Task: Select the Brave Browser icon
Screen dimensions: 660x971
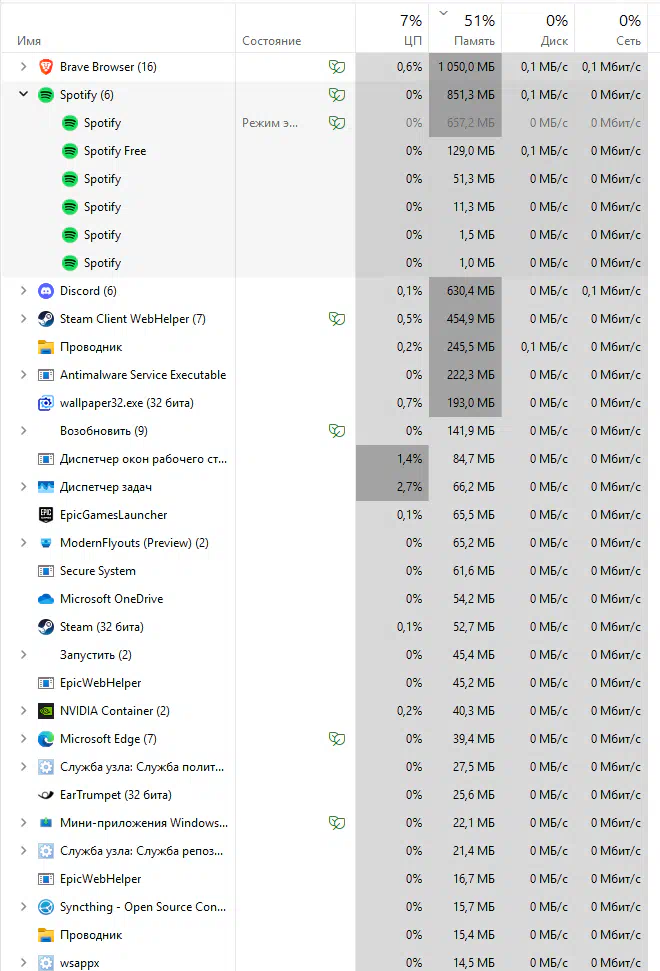Action: (x=46, y=67)
